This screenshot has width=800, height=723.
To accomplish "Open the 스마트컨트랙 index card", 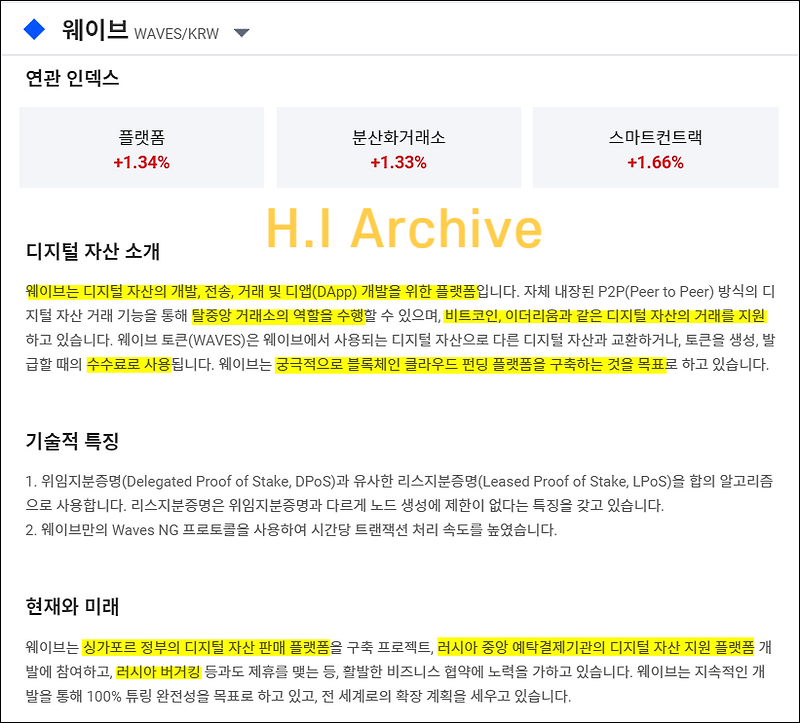I will click(x=656, y=147).
